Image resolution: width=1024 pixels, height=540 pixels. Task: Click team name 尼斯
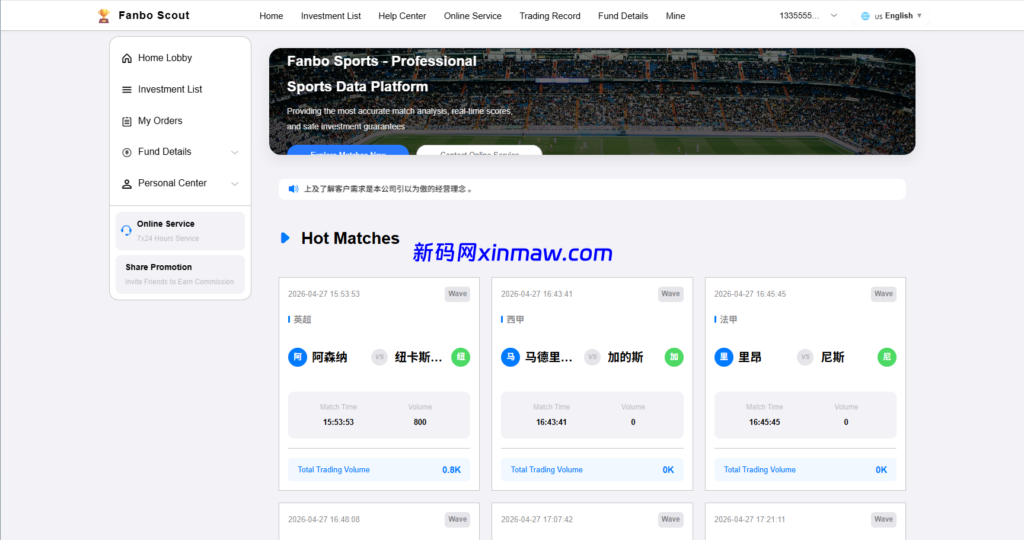(x=833, y=357)
